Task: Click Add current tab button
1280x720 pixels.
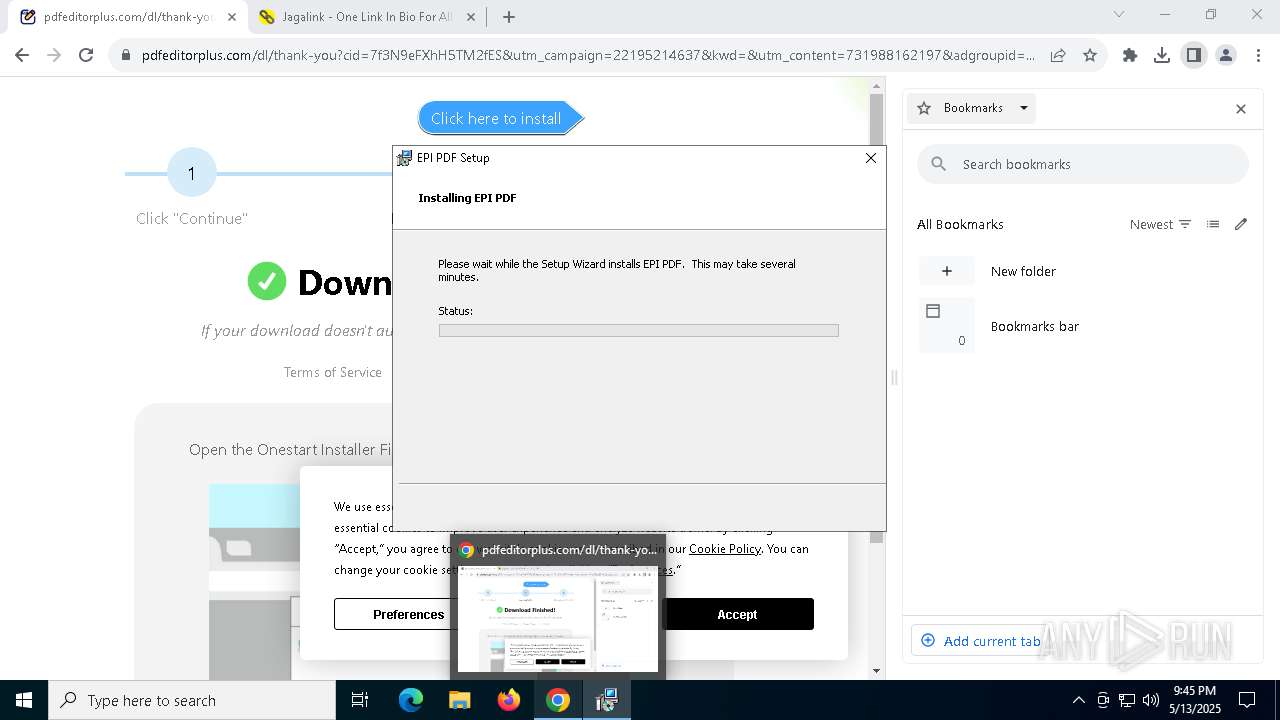Action: pos(980,641)
